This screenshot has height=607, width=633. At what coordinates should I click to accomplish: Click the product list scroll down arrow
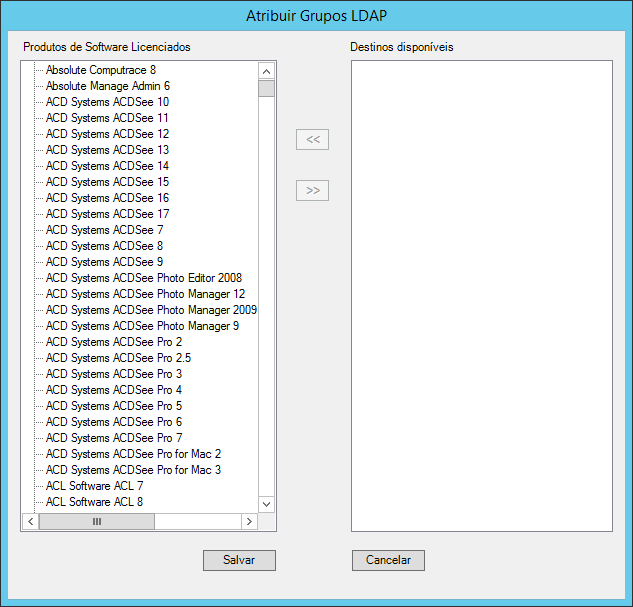[x=266, y=504]
